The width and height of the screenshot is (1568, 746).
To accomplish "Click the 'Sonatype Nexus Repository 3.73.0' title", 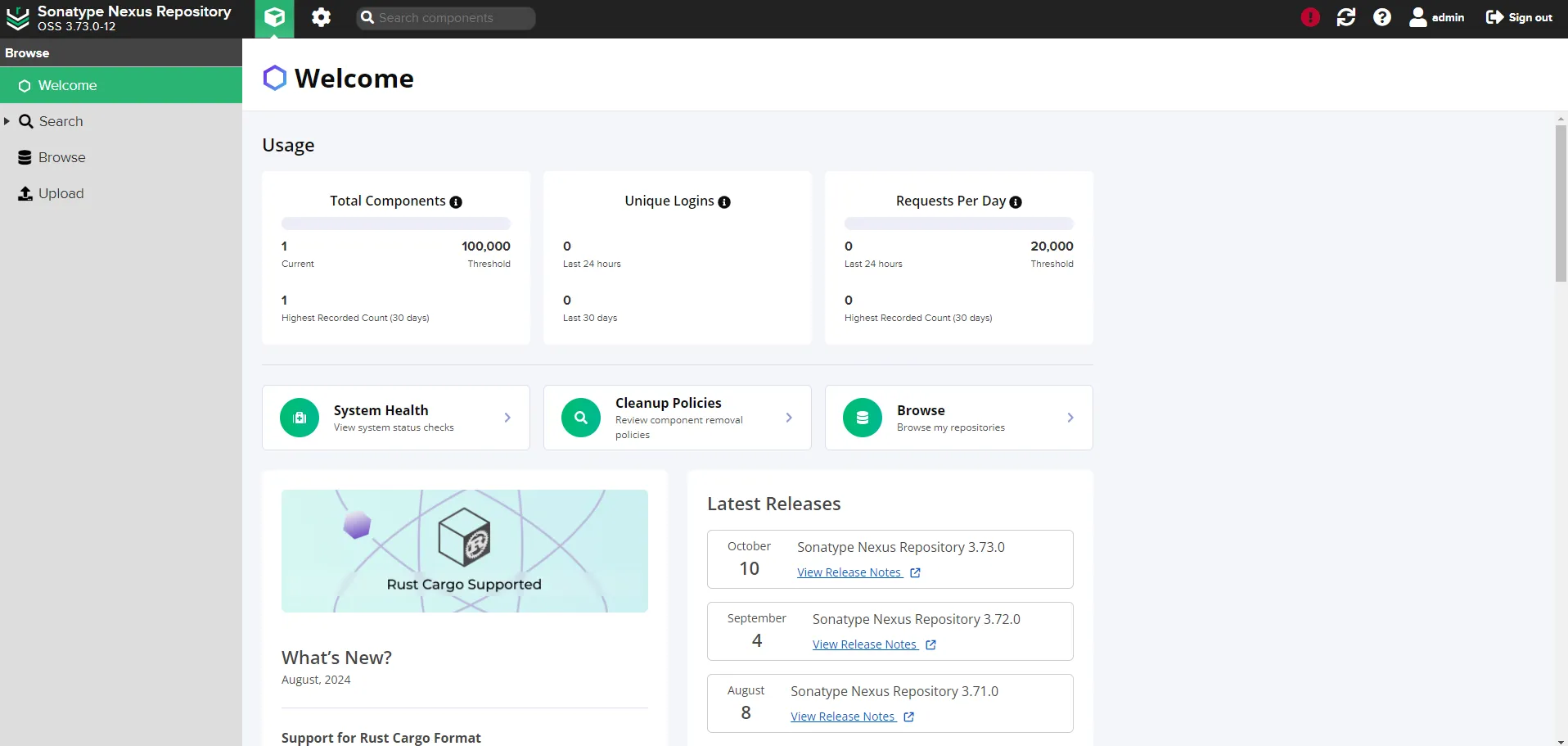I will coord(901,547).
